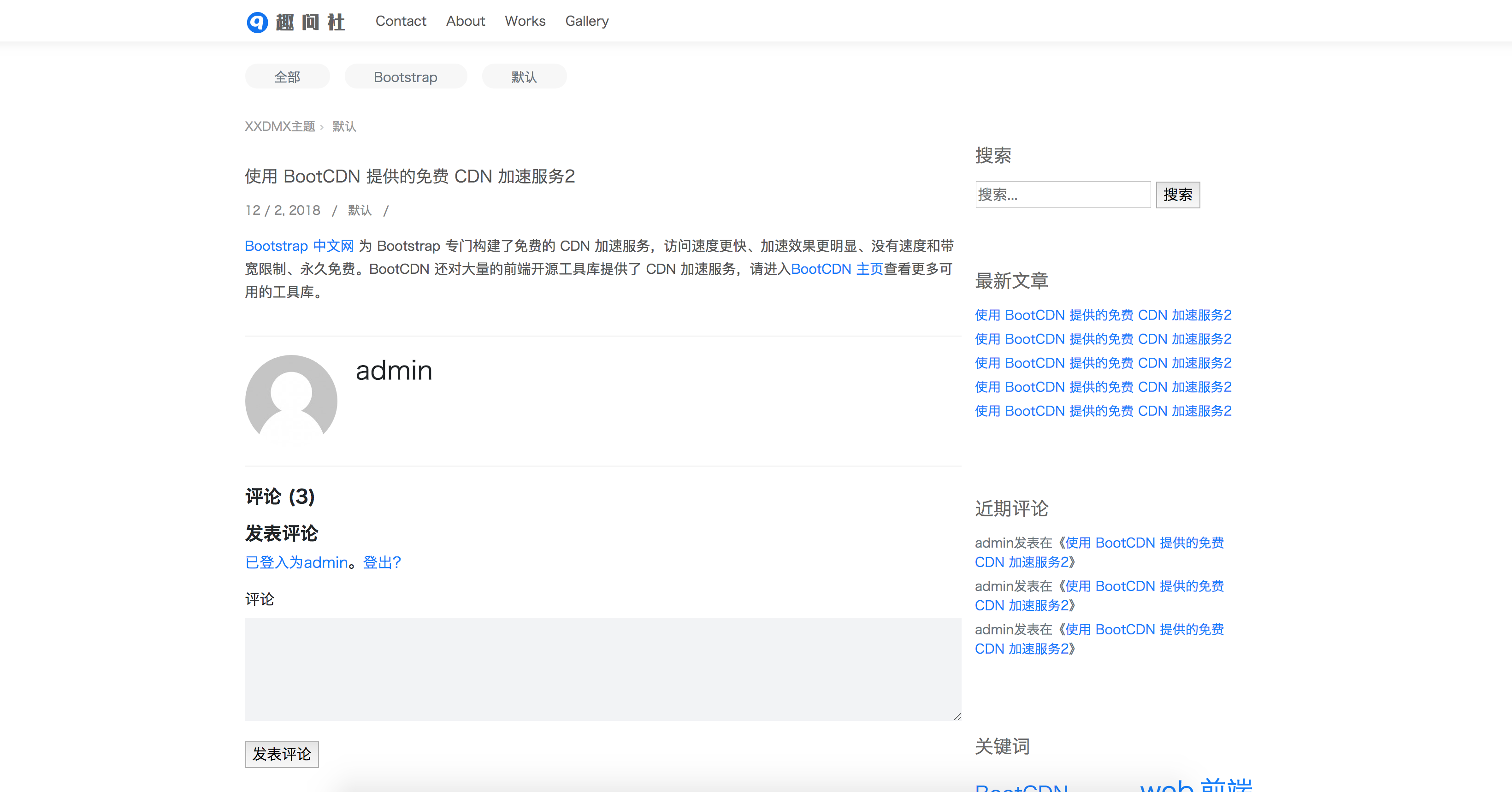Click XXDMX主题 breadcrumb link
1512x792 pixels.
point(279,126)
